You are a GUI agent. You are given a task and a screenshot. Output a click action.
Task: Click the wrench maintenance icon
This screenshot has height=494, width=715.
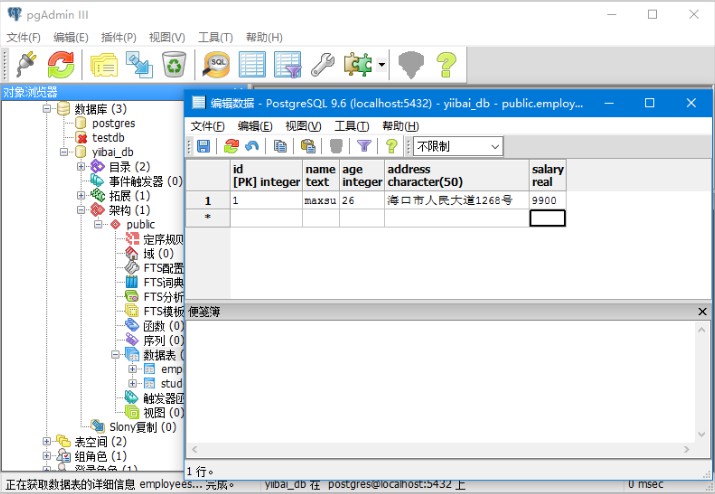[323, 64]
